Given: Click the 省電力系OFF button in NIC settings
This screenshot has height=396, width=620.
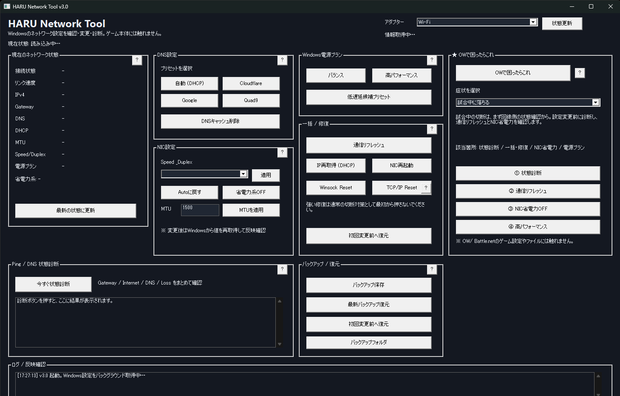Looking at the screenshot, I should pyautogui.click(x=251, y=192).
